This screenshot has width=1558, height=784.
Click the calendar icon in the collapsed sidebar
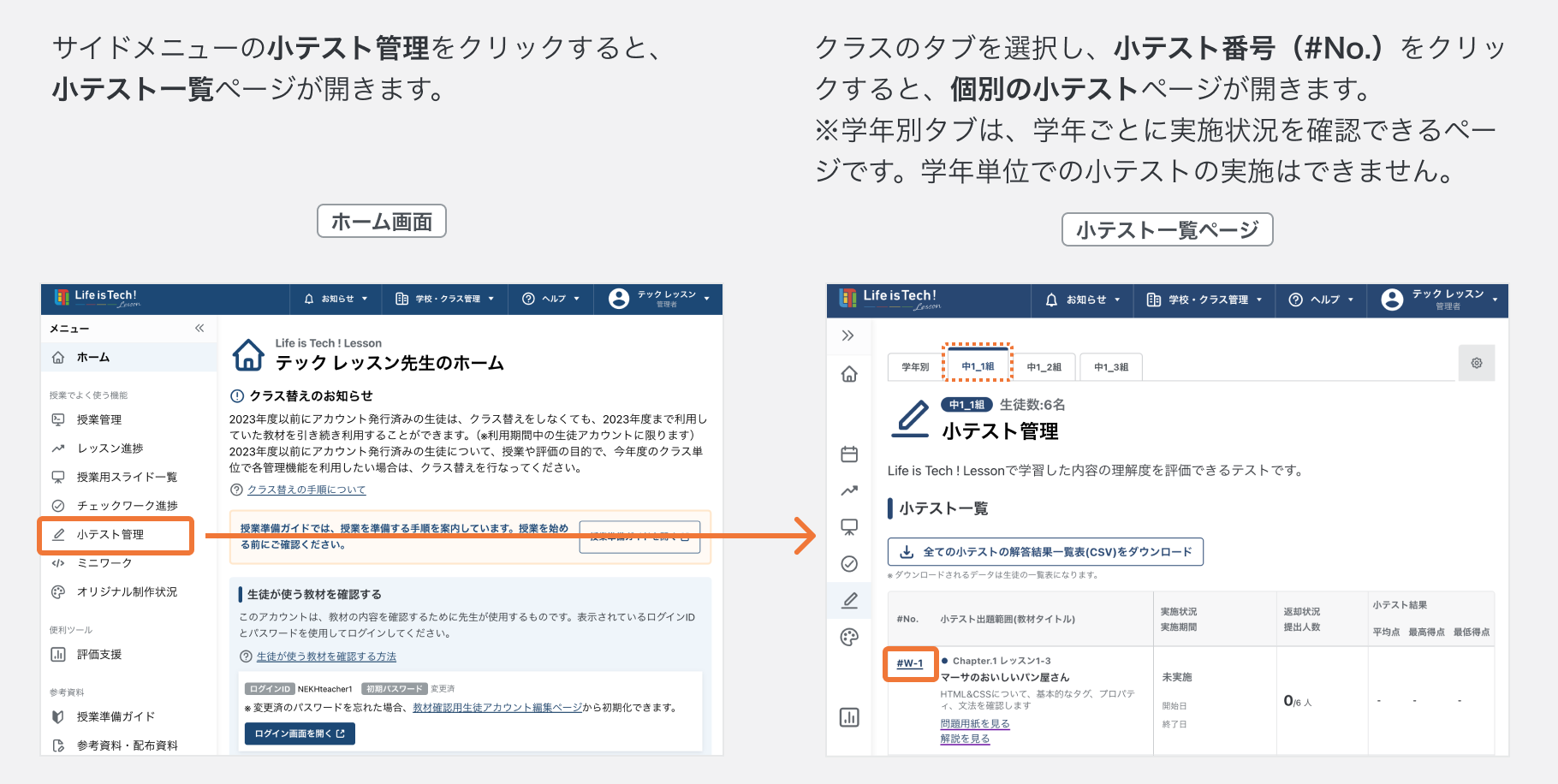tap(848, 454)
